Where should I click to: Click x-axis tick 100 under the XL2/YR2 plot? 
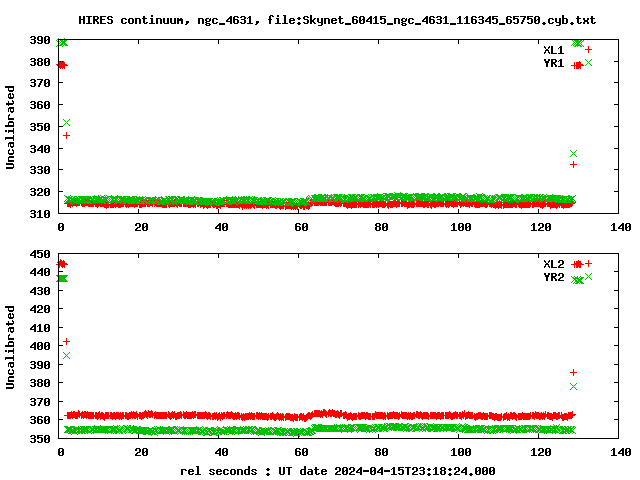(x=460, y=452)
